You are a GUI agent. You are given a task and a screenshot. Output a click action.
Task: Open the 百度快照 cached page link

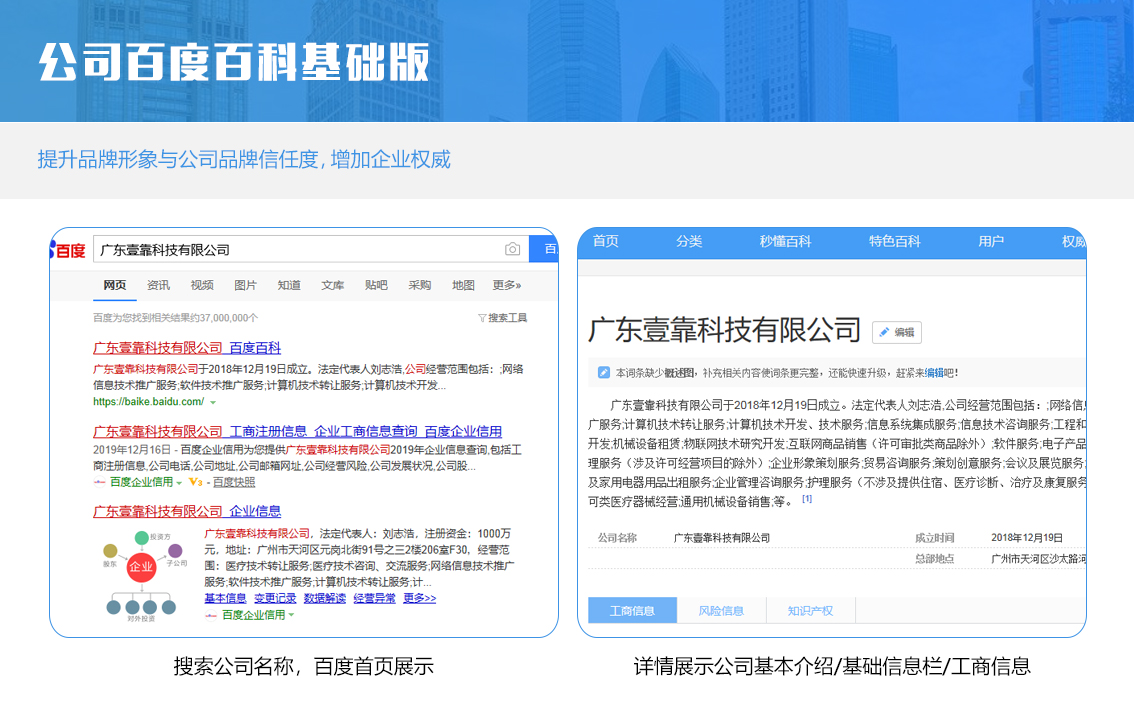click(x=234, y=482)
